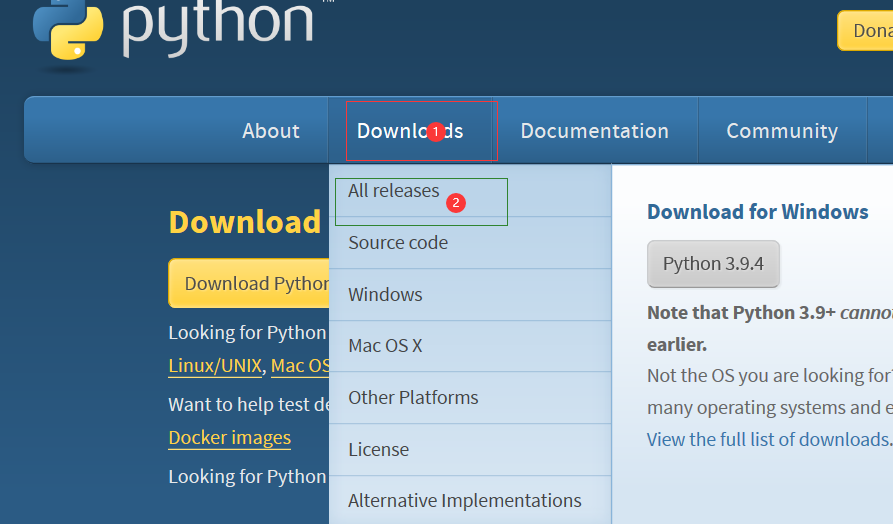893x524 pixels.
Task: Select All releases from dropdown
Action: (470, 191)
